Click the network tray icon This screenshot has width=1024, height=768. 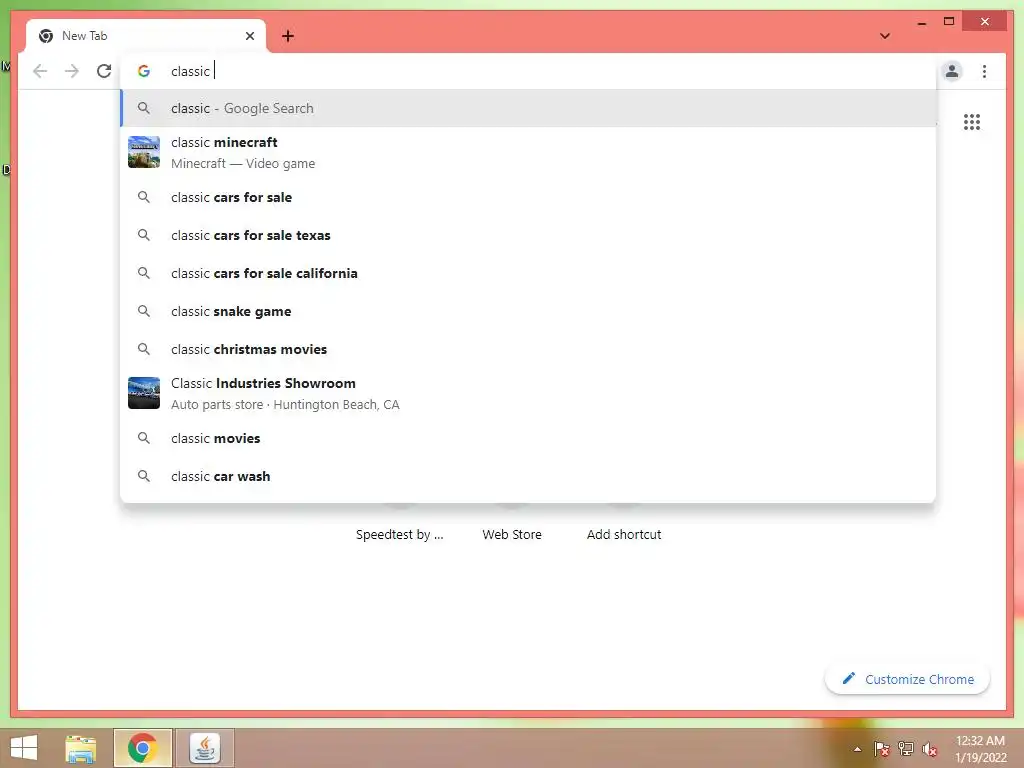(x=906, y=749)
